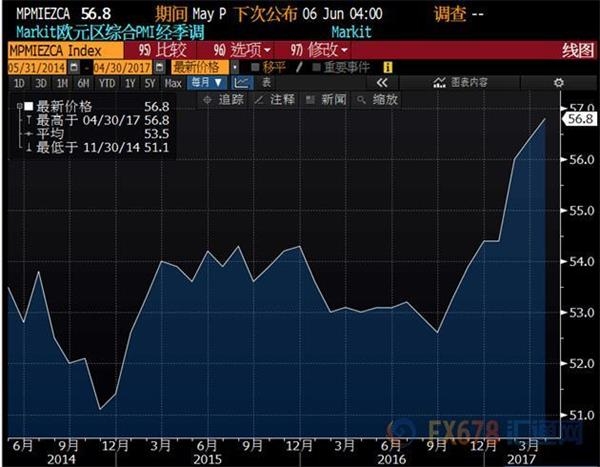Select the 5Y range tab
Screen dimensions: 600x467
(x=150, y=83)
